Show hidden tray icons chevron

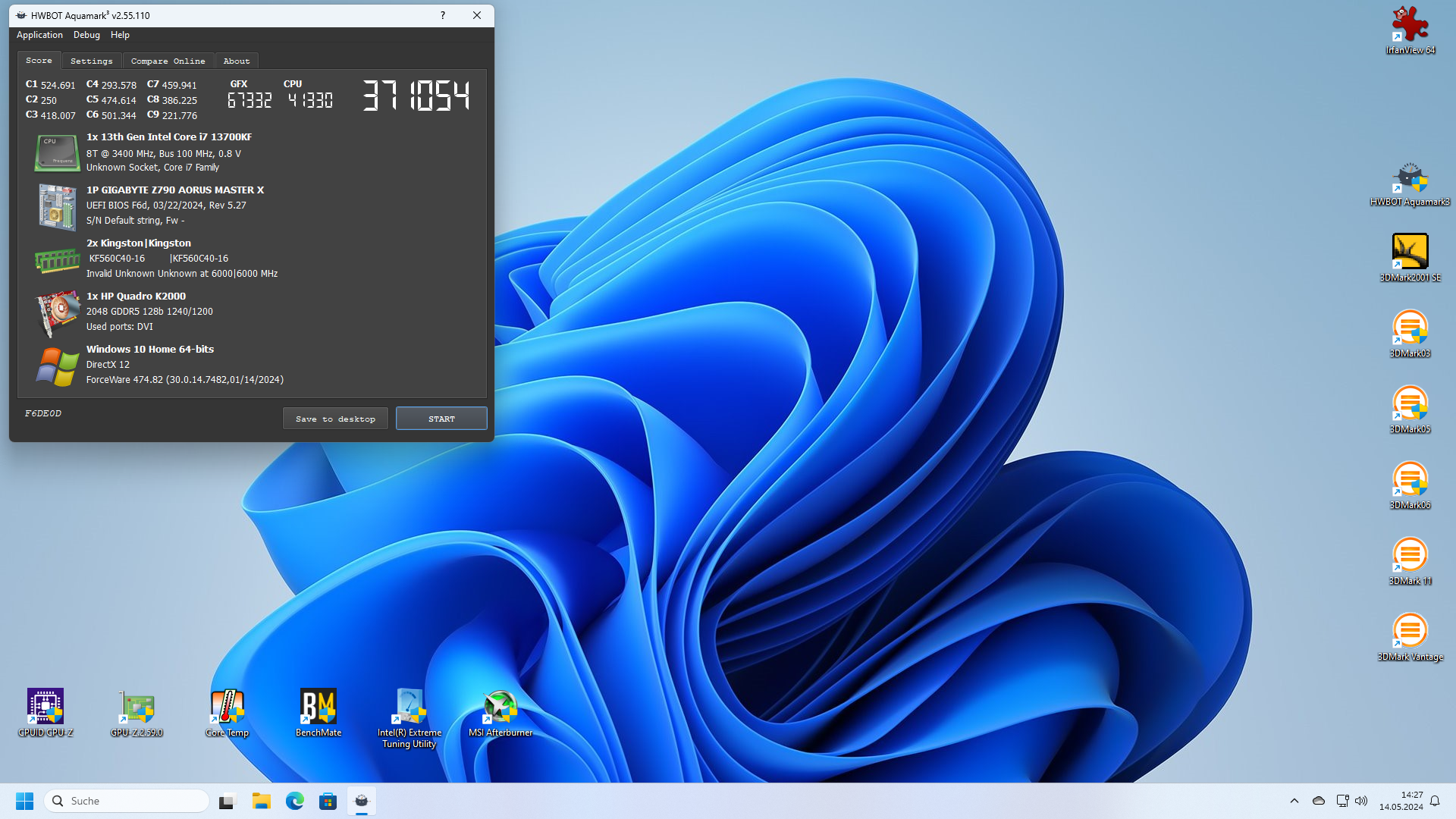pos(1294,801)
